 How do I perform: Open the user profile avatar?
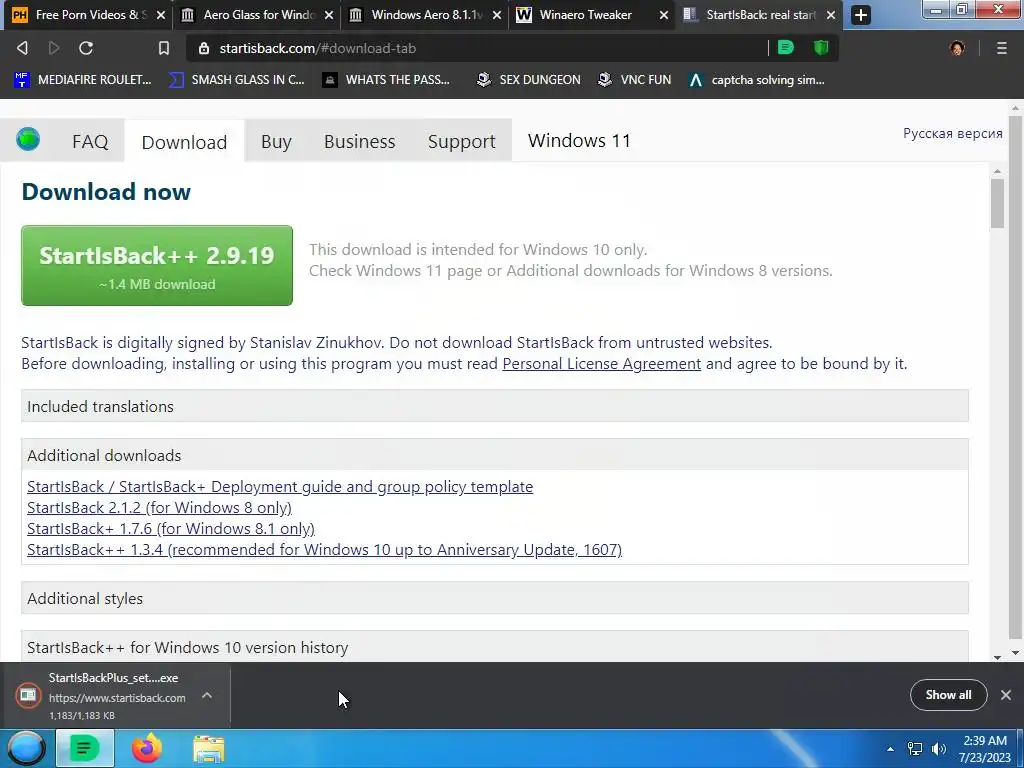957,48
